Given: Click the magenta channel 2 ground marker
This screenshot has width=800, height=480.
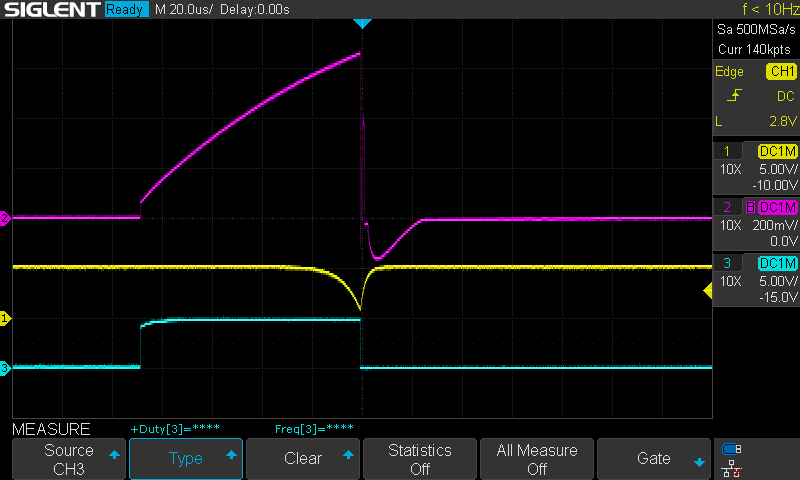Looking at the screenshot, I should pos(5,218).
